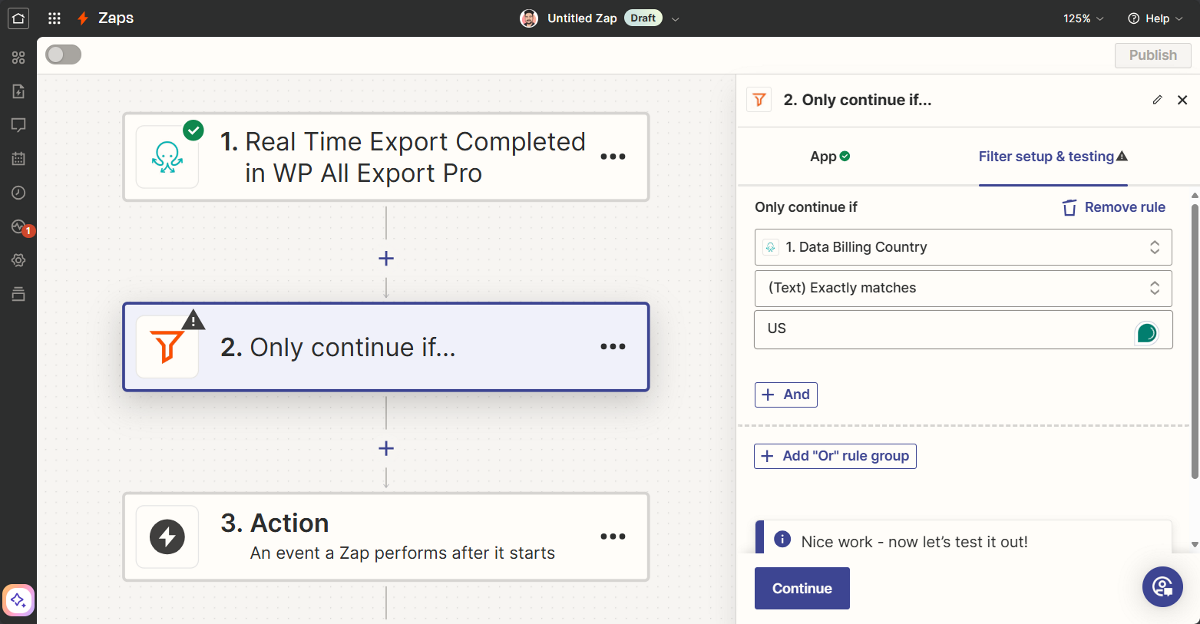
Task: Expand the Untitled Zap name chevron
Action: pyautogui.click(x=675, y=19)
